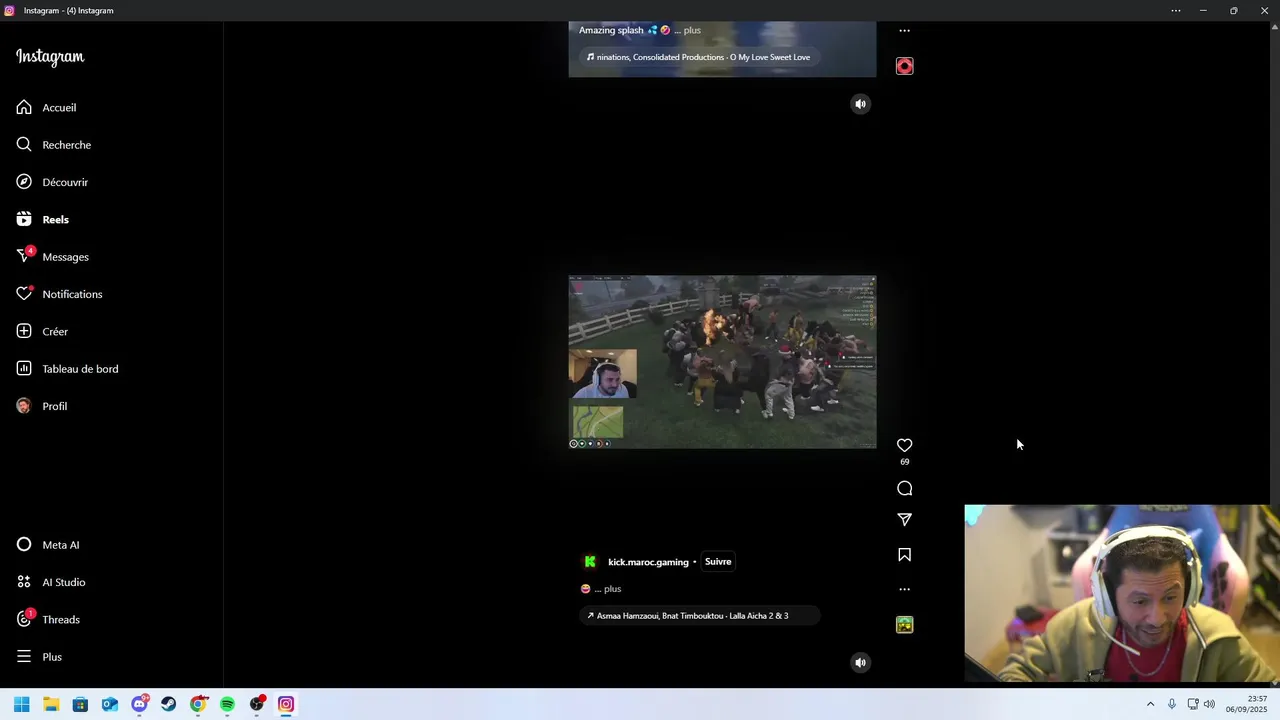Open Microsoft Store from taskbar
The width and height of the screenshot is (1280, 720).
(80, 704)
